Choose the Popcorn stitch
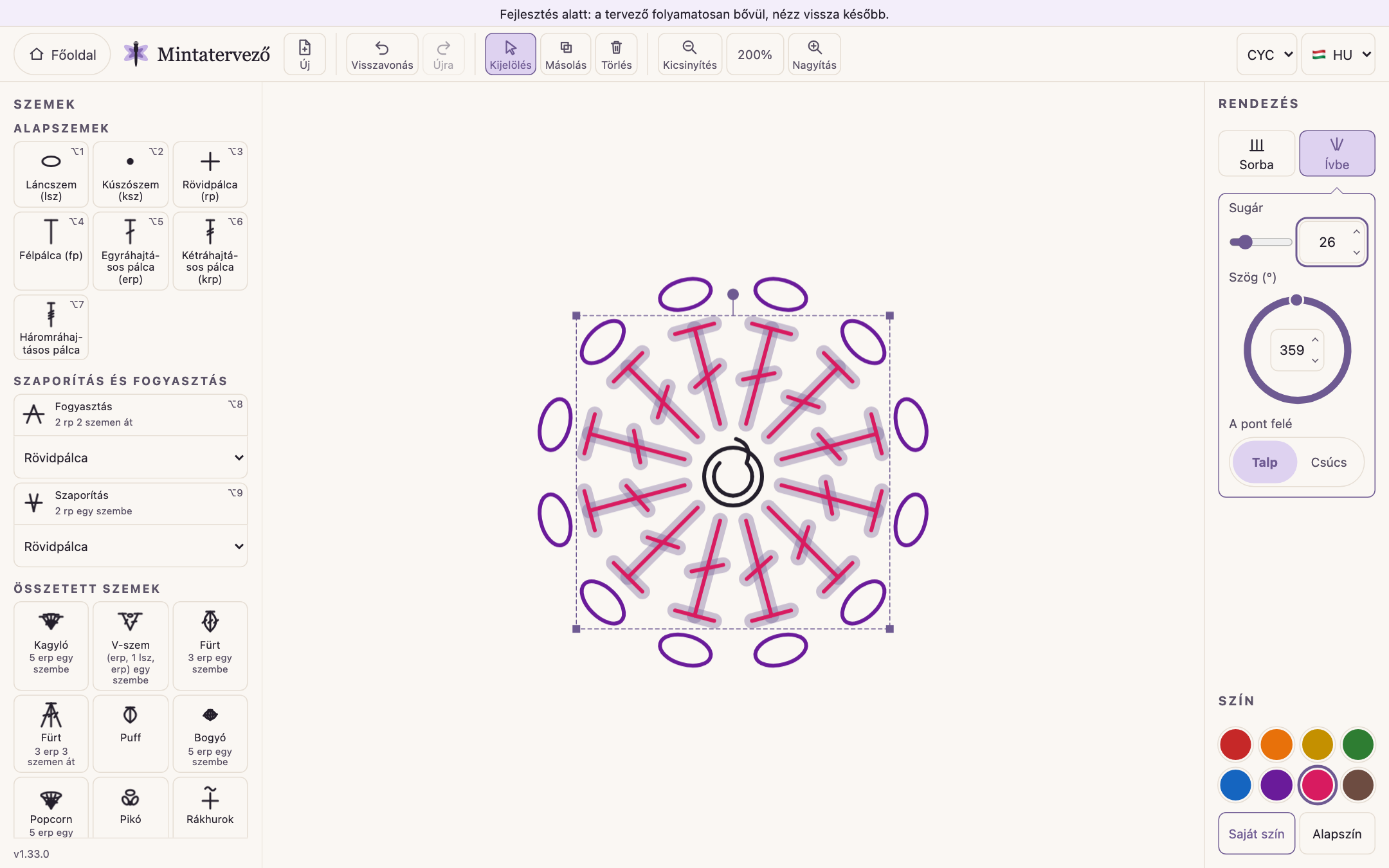The height and width of the screenshot is (868, 1389). coord(51,808)
